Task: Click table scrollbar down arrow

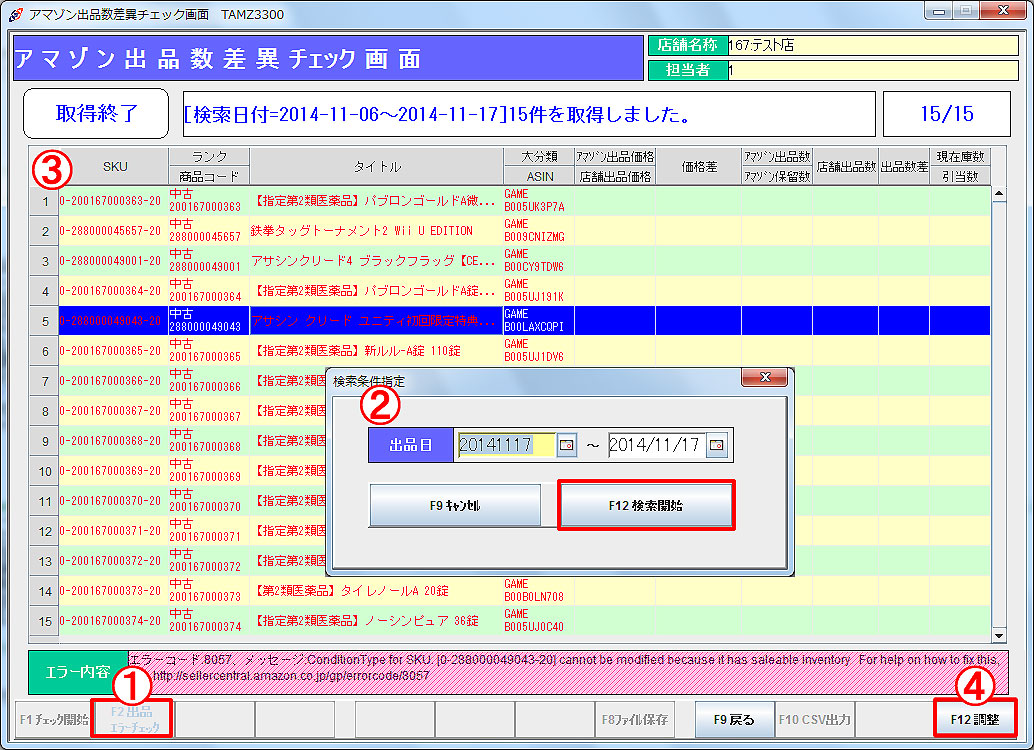Action: pos(999,635)
